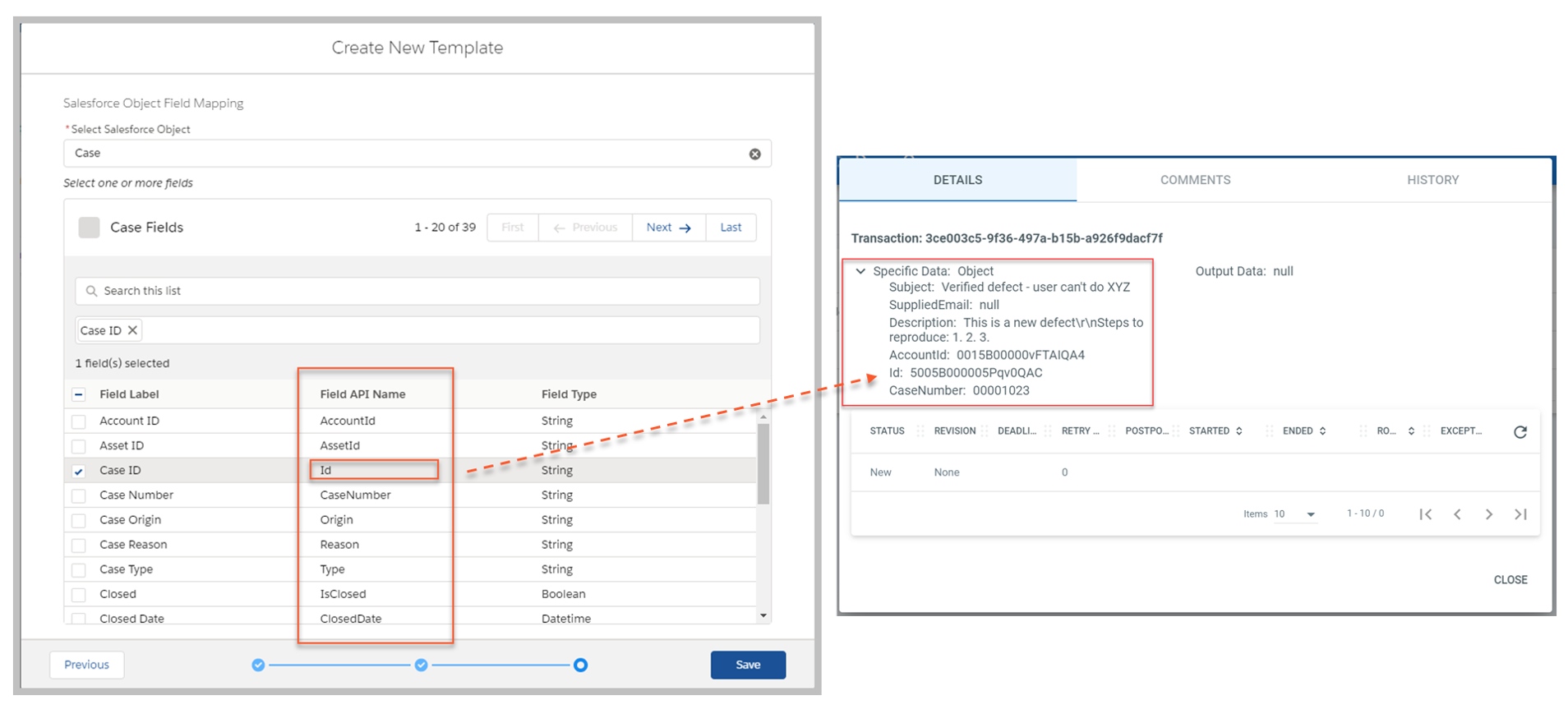Check the Account ID field checkbox
The width and height of the screenshot is (1568, 709).
pyautogui.click(x=79, y=421)
